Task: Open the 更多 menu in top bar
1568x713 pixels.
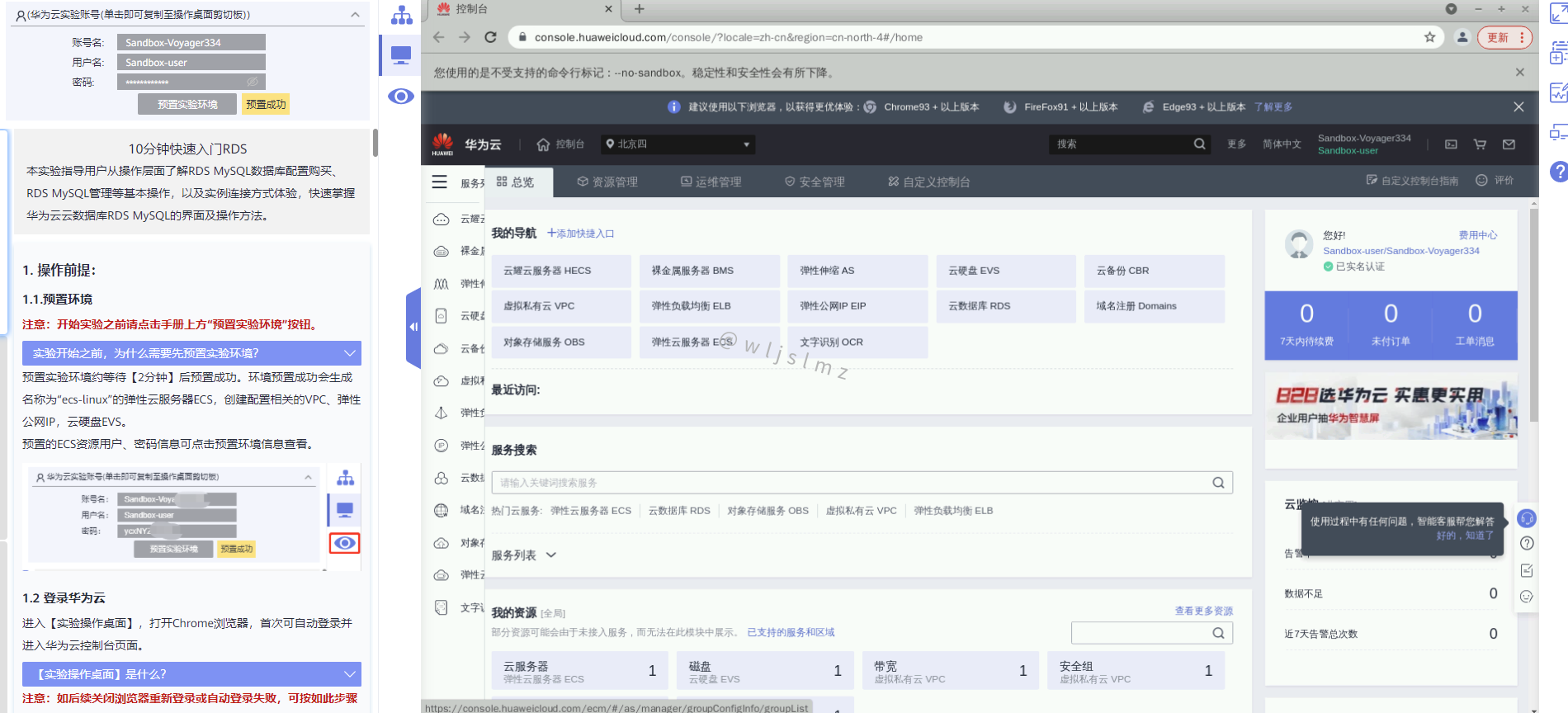Action: point(1236,144)
